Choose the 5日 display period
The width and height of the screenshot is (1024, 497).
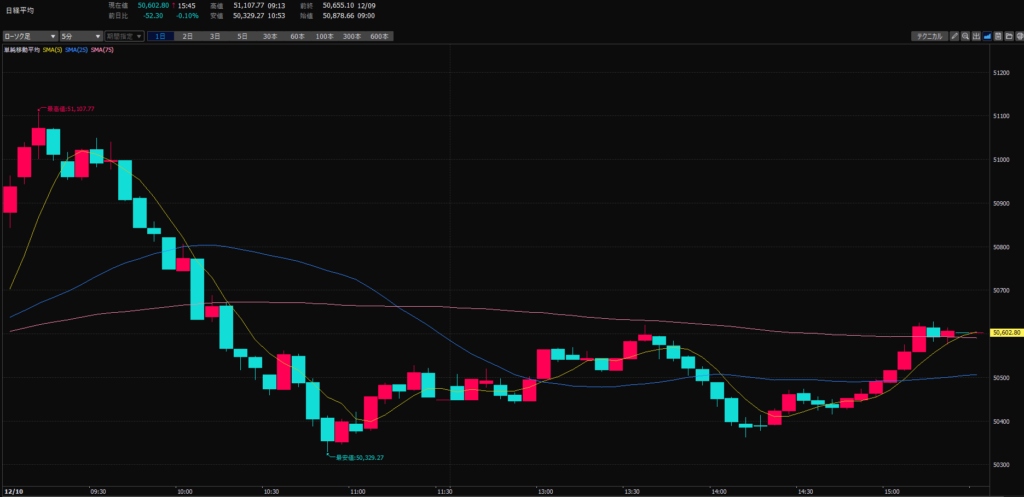[x=243, y=36]
